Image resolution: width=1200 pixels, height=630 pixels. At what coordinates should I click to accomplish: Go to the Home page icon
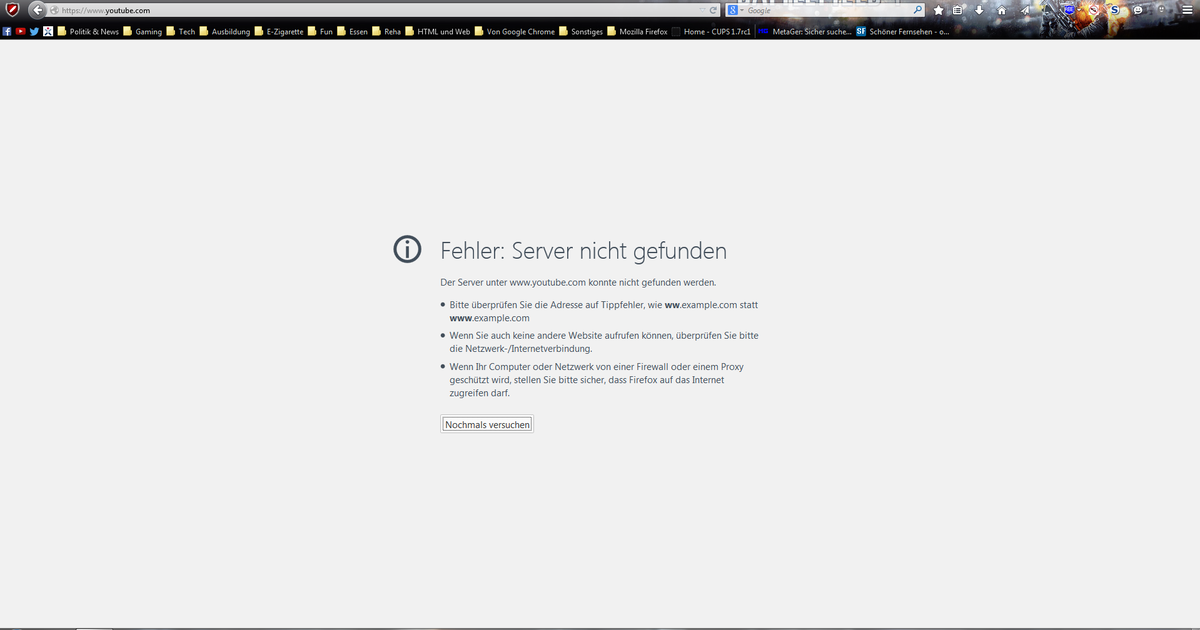pyautogui.click(x=1001, y=10)
